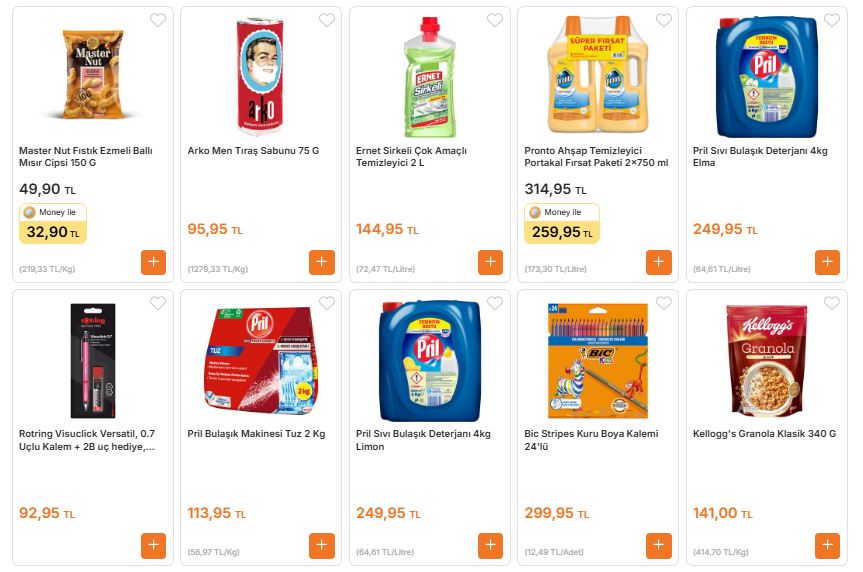863x572 pixels.
Task: Favorite the Bic Stripes colored pencils
Action: (664, 303)
